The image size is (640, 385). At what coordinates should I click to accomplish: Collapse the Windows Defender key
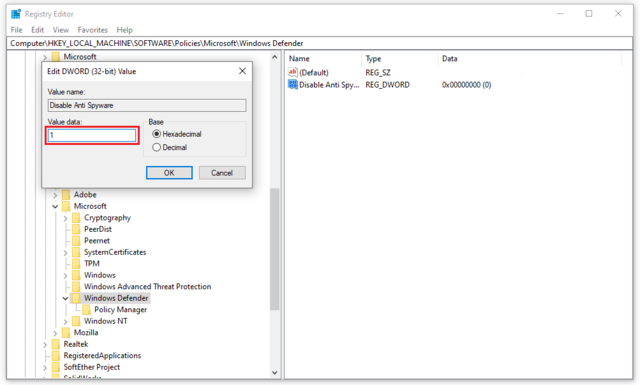[65, 298]
